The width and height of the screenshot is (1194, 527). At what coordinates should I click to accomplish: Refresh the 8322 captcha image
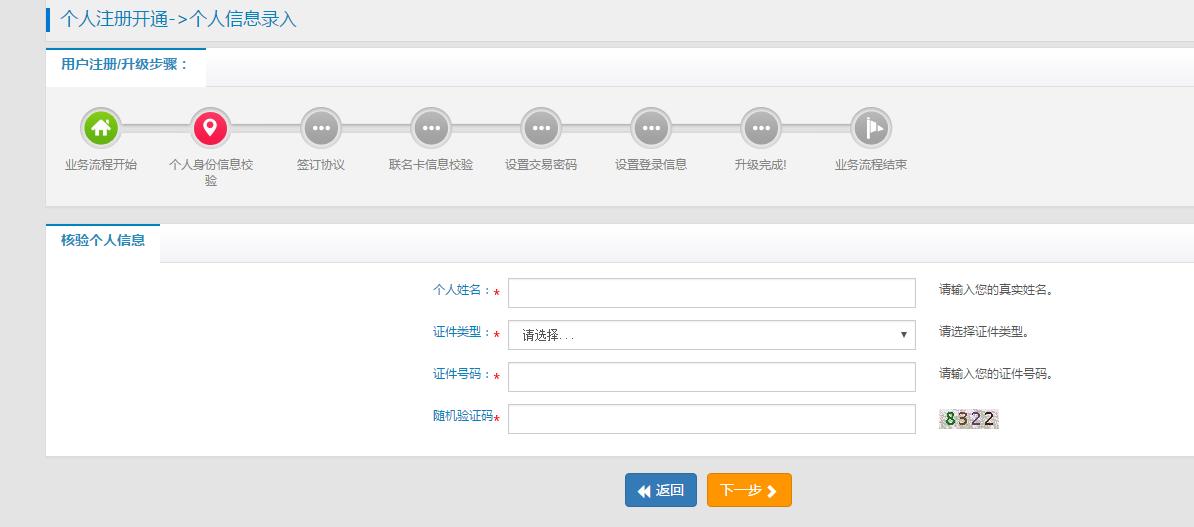click(968, 419)
